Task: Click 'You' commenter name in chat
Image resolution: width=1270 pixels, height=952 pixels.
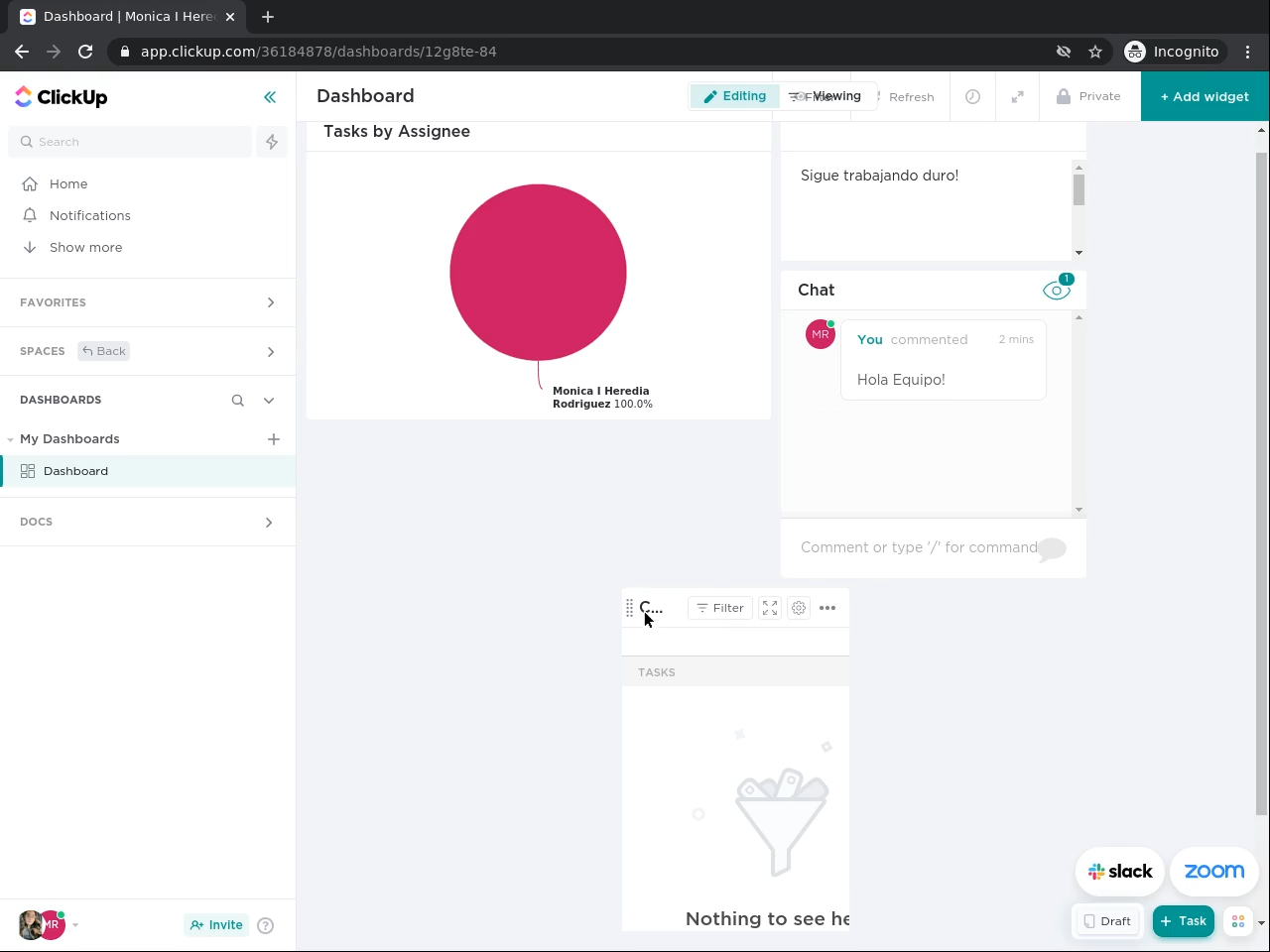Action: click(870, 339)
